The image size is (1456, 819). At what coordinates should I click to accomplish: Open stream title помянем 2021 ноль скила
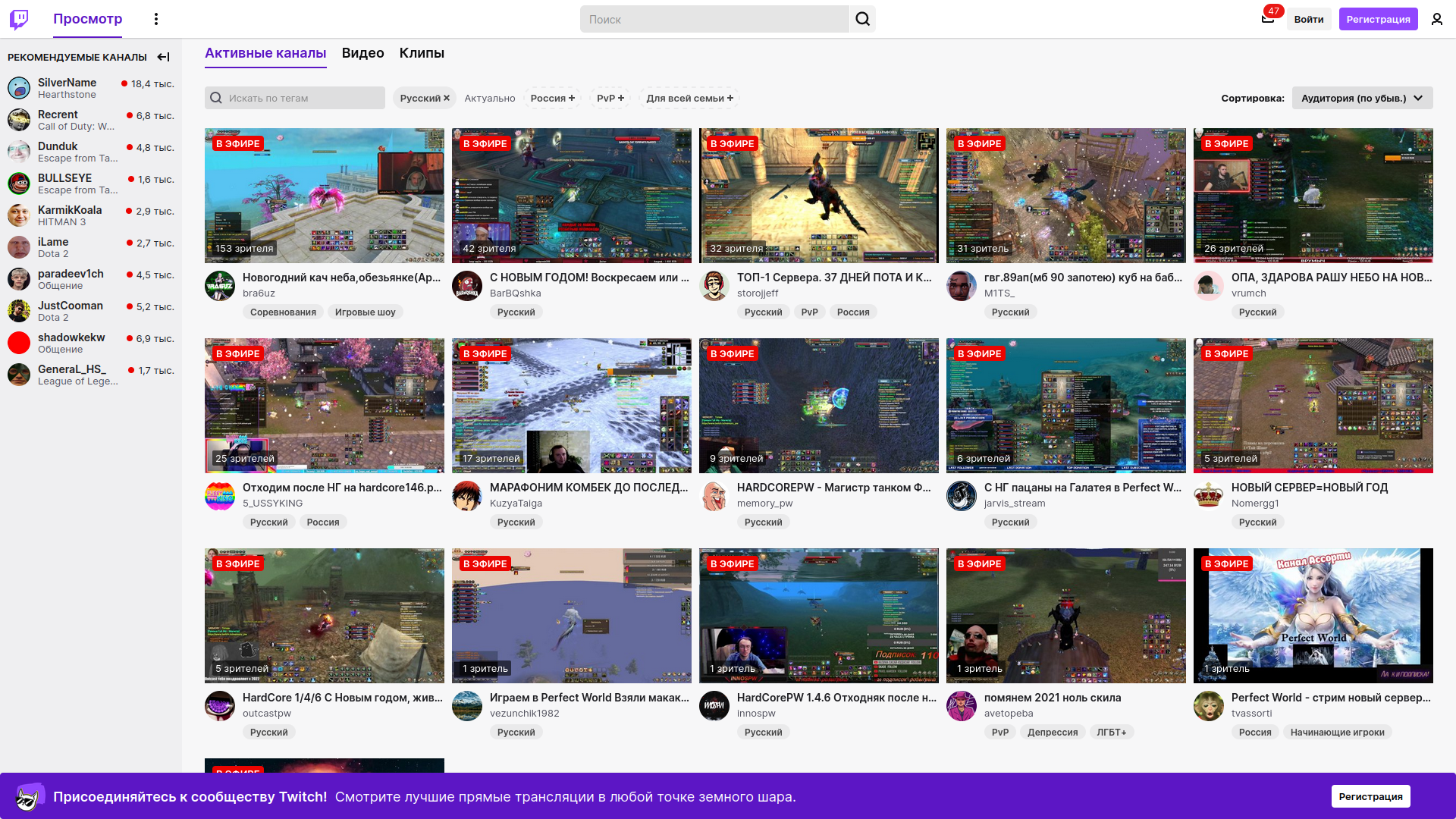1053,698
